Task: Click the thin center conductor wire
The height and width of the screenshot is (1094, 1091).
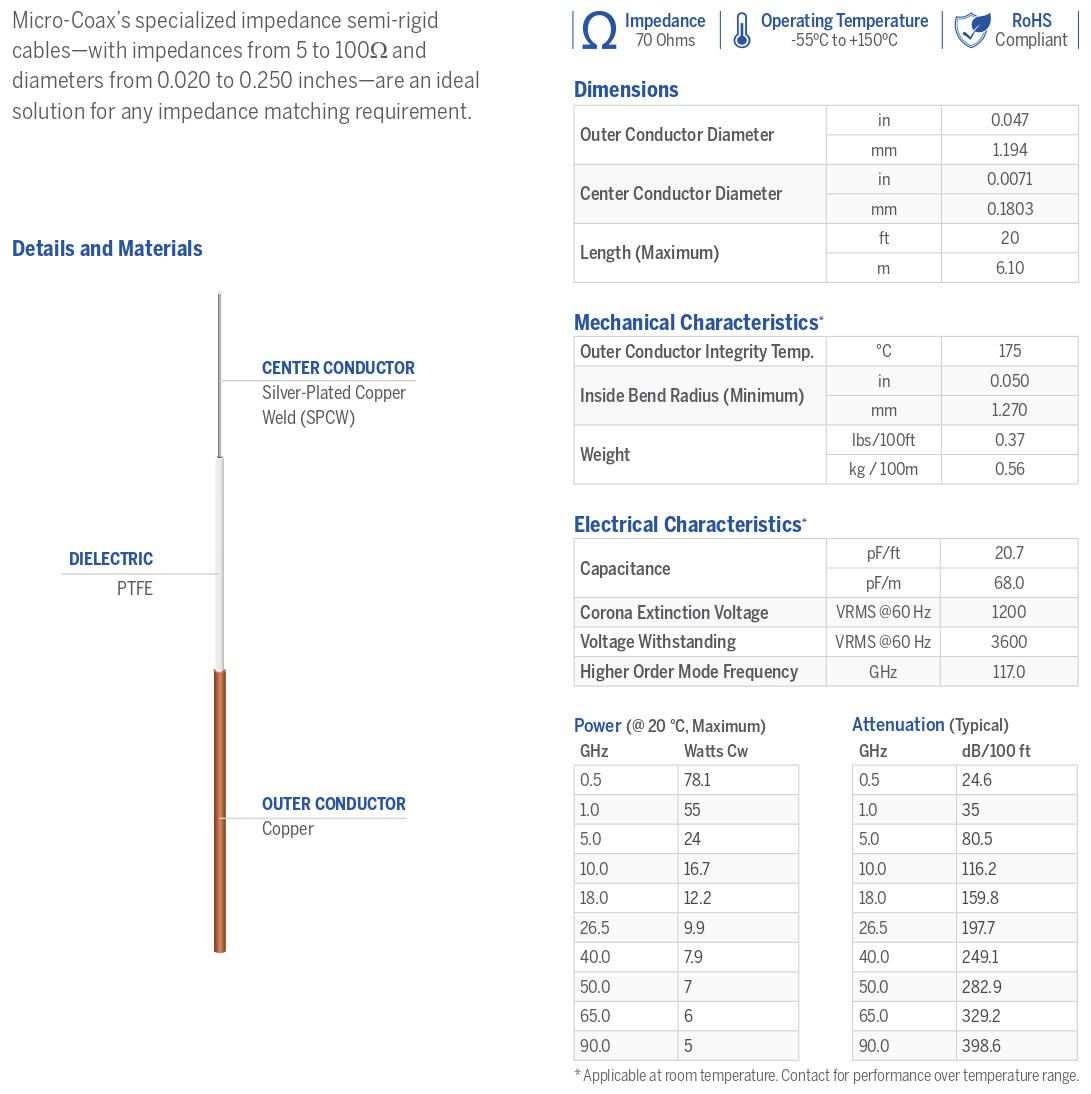Action: click(220, 375)
